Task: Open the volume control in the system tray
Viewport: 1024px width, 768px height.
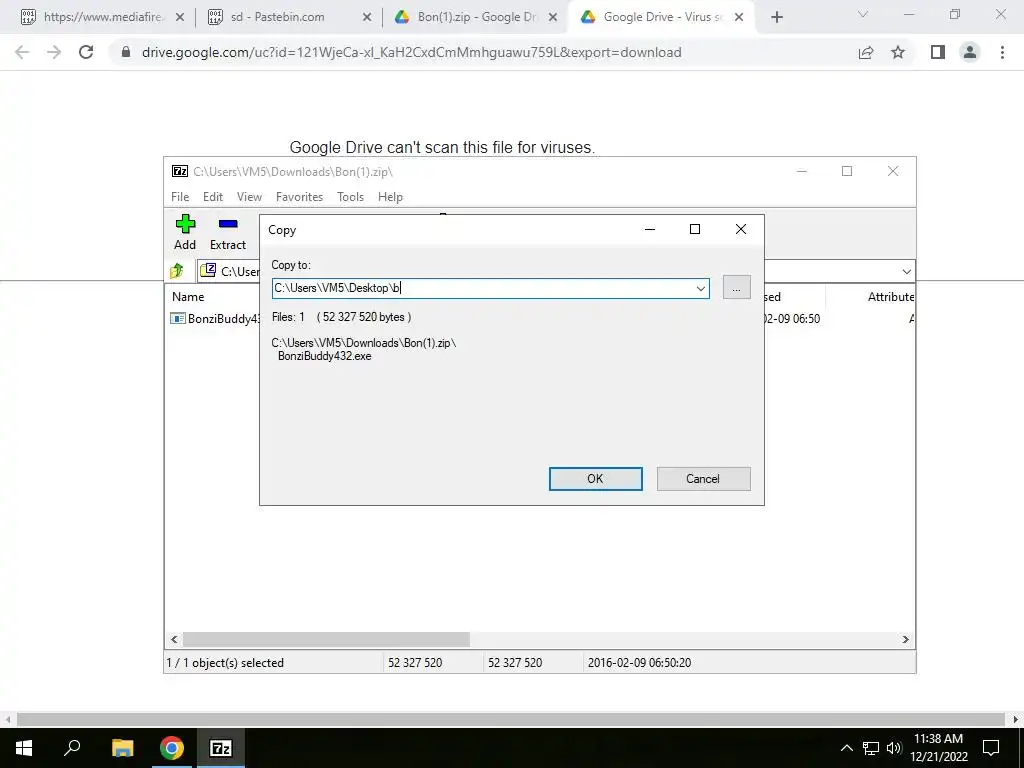Action: tap(894, 748)
